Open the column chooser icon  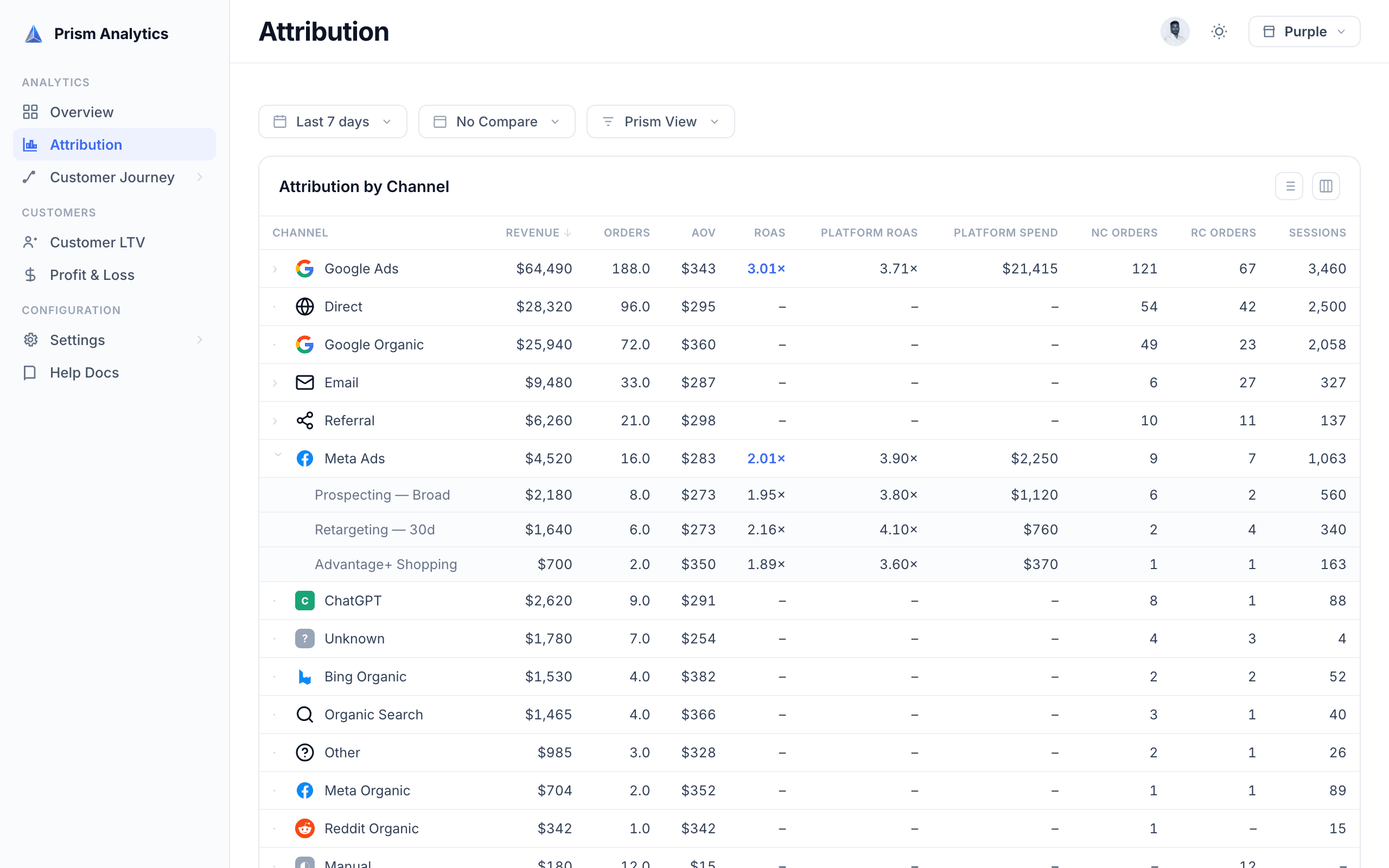1326,186
